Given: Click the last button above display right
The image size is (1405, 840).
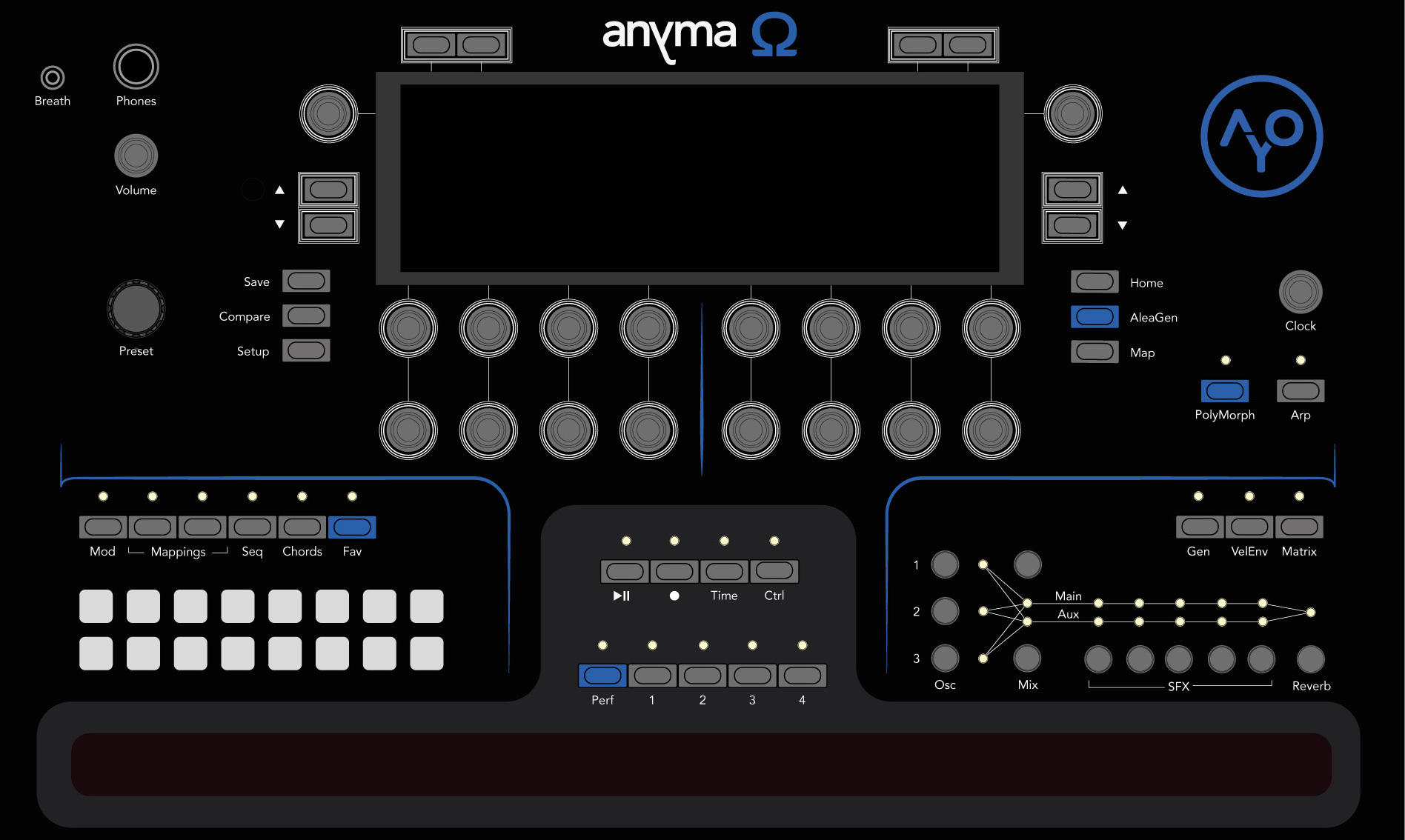Looking at the screenshot, I should pyautogui.click(x=968, y=45).
